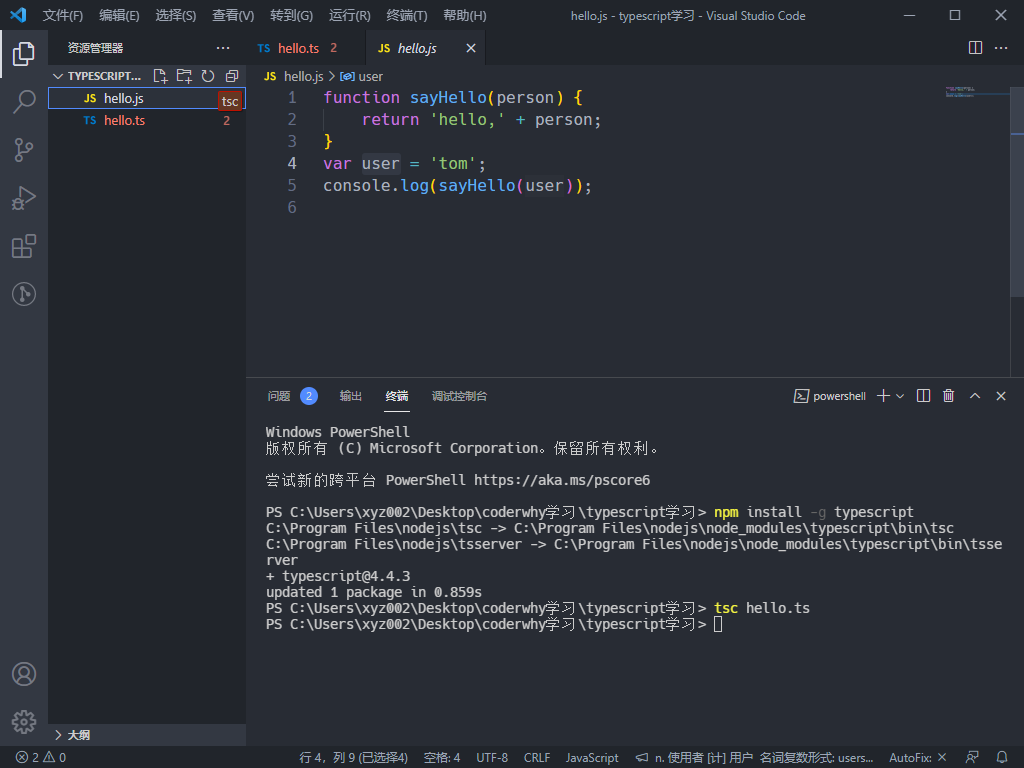Toggle maximize panel with chevron icon
The image size is (1024, 768).
click(974, 395)
